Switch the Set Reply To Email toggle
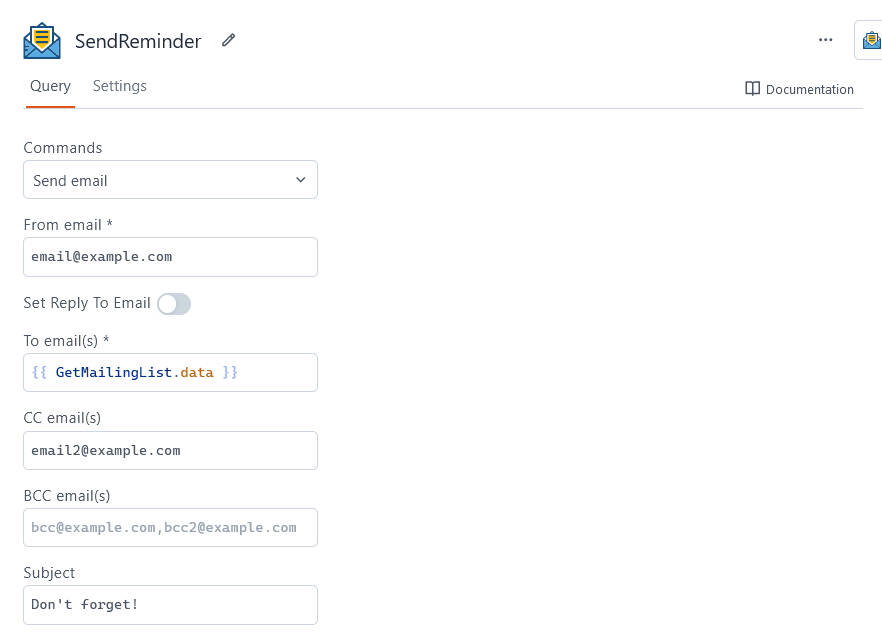The height and width of the screenshot is (644, 882). (x=173, y=303)
